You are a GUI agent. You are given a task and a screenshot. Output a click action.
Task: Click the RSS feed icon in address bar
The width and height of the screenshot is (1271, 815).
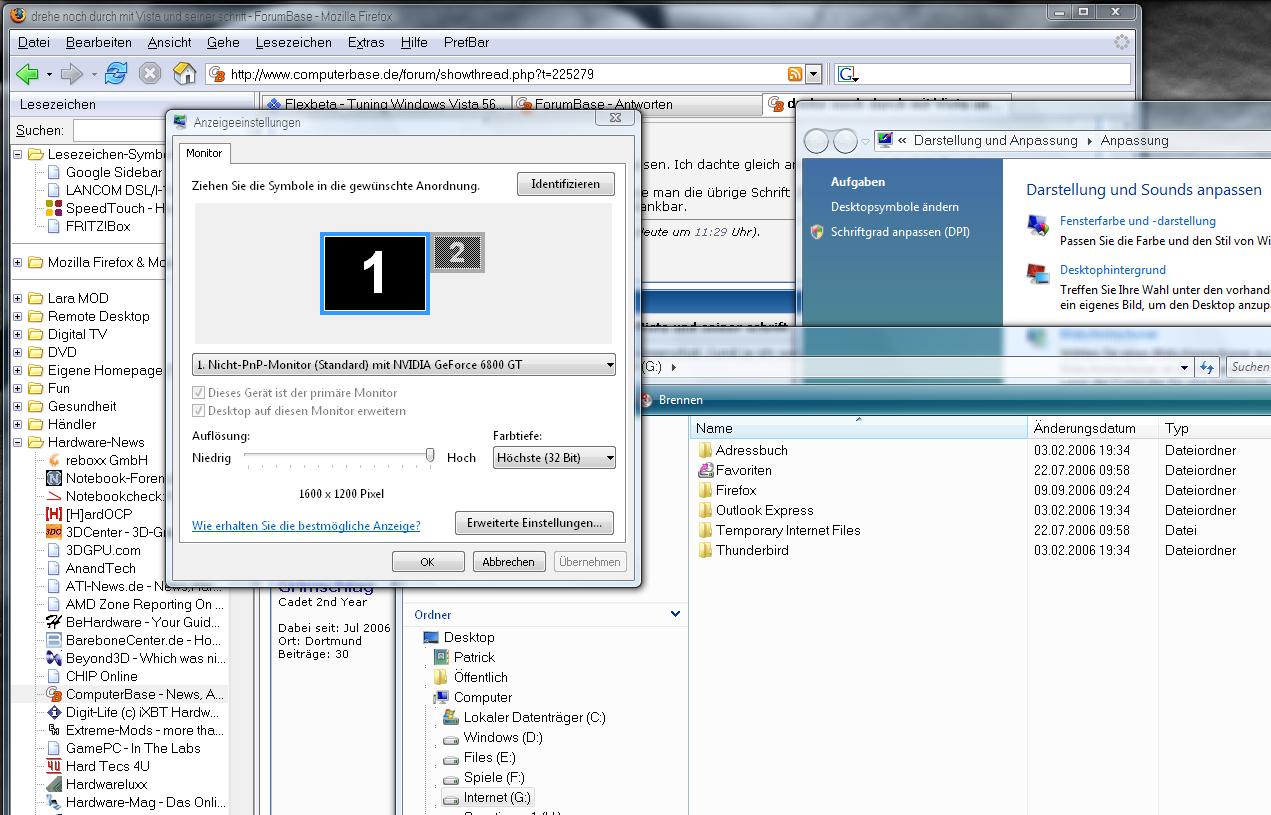click(795, 74)
